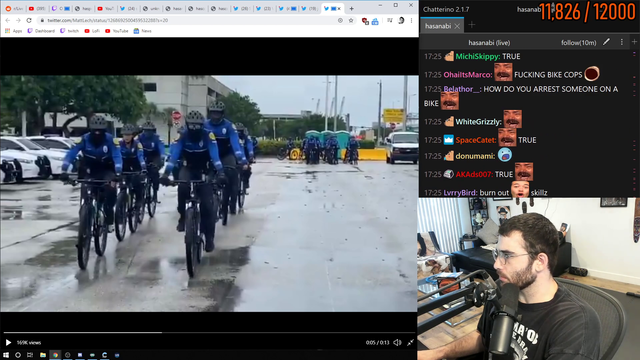Switch to the Twitch tab next to YouTube (395)
640x360 pixels.
pyautogui.click(x=60, y=8)
